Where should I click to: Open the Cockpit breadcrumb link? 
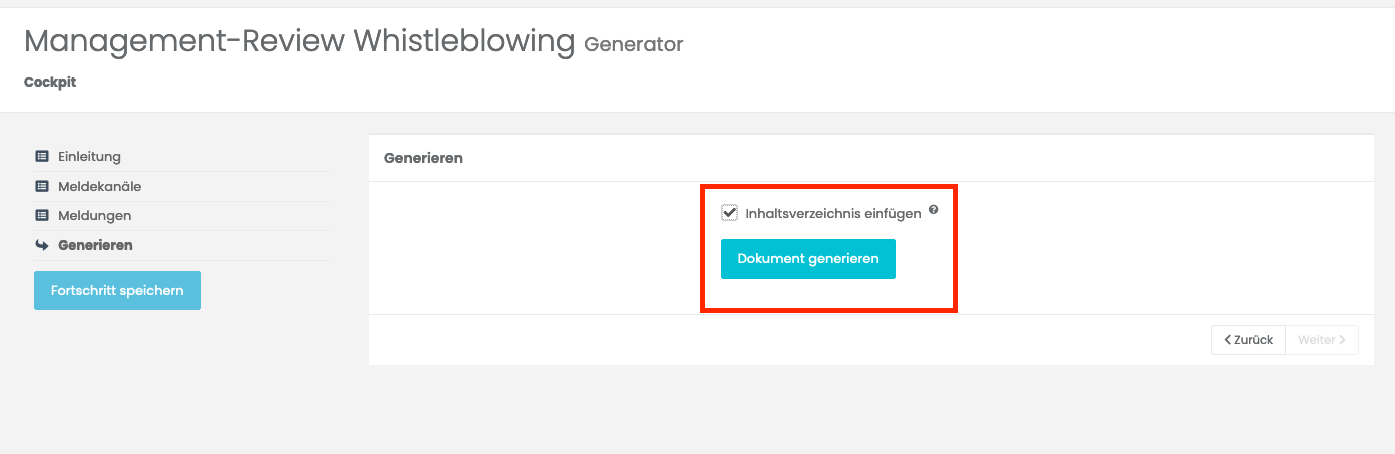click(x=50, y=82)
